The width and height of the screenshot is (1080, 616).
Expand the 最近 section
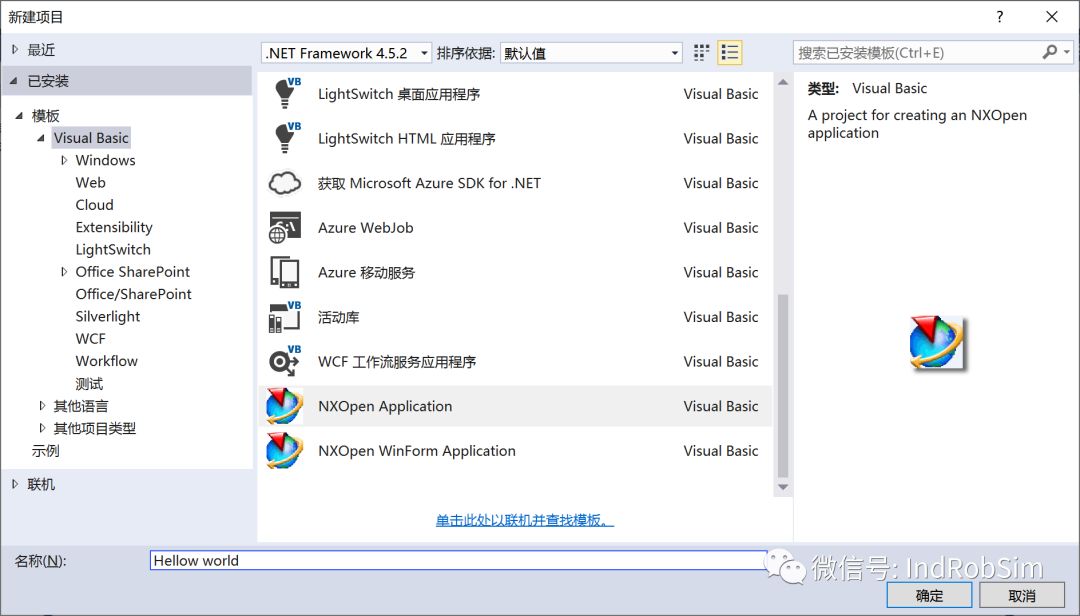pyautogui.click(x=15, y=49)
